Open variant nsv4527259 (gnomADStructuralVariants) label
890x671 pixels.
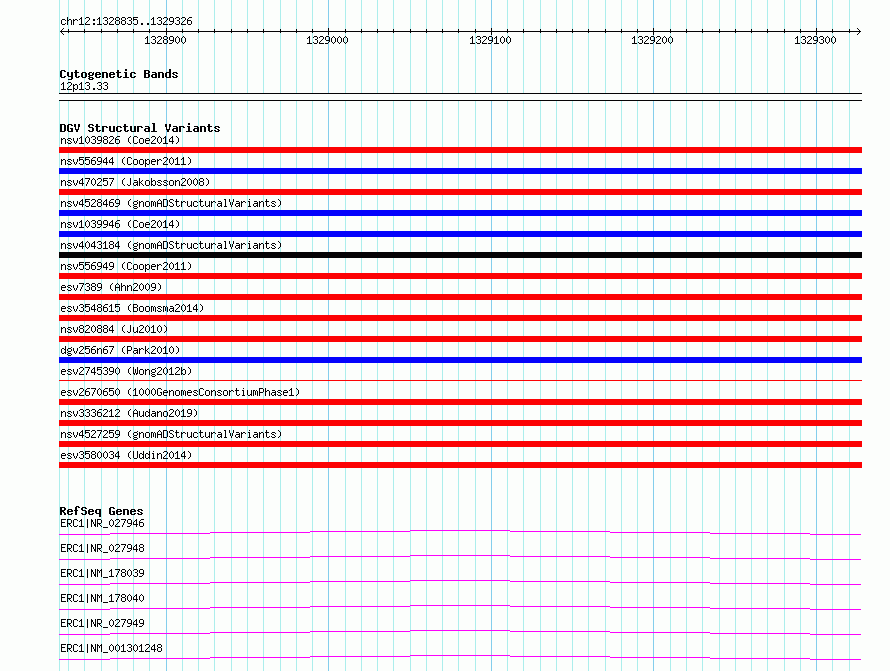[171, 434]
